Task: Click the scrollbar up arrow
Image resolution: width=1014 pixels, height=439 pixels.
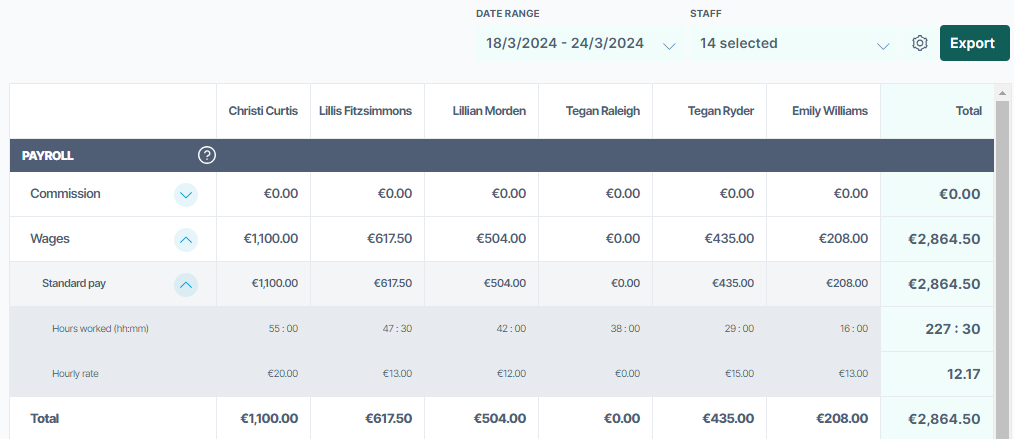Action: pyautogui.click(x=1002, y=91)
